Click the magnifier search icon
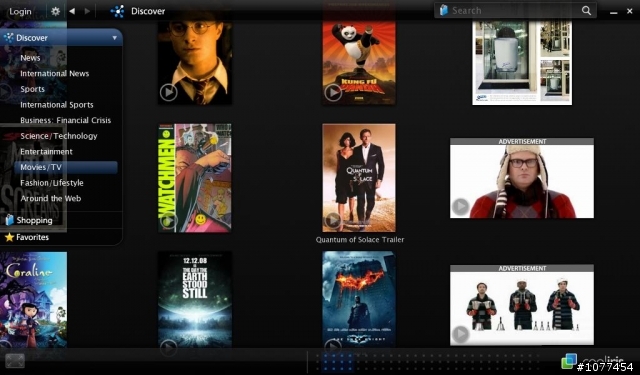 (x=586, y=11)
